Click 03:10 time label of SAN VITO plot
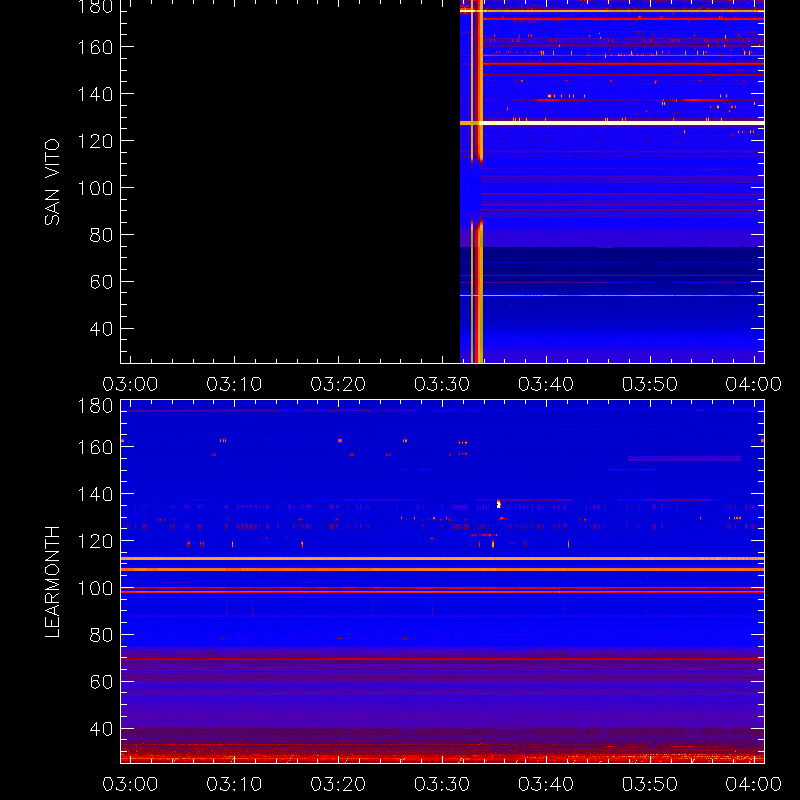The height and width of the screenshot is (800, 800). click(234, 384)
